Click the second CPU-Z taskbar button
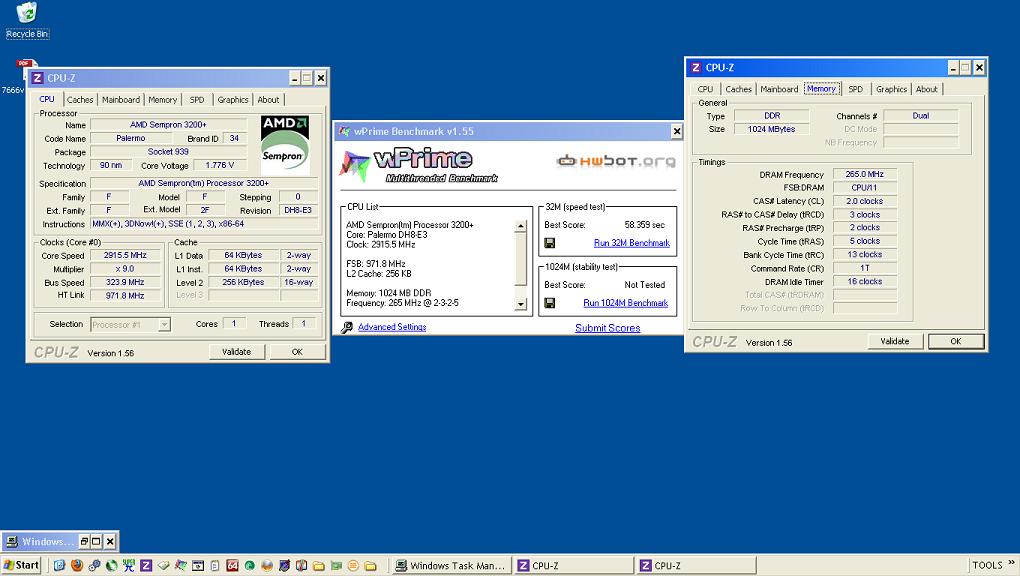This screenshot has width=1020, height=576. click(x=695, y=566)
